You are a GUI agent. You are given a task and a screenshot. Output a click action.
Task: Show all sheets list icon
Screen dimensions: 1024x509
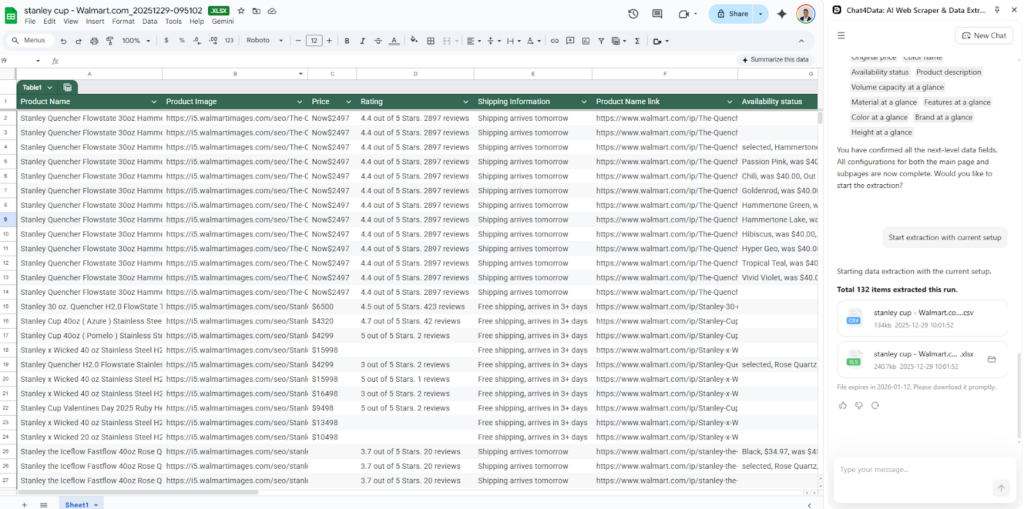tap(44, 504)
